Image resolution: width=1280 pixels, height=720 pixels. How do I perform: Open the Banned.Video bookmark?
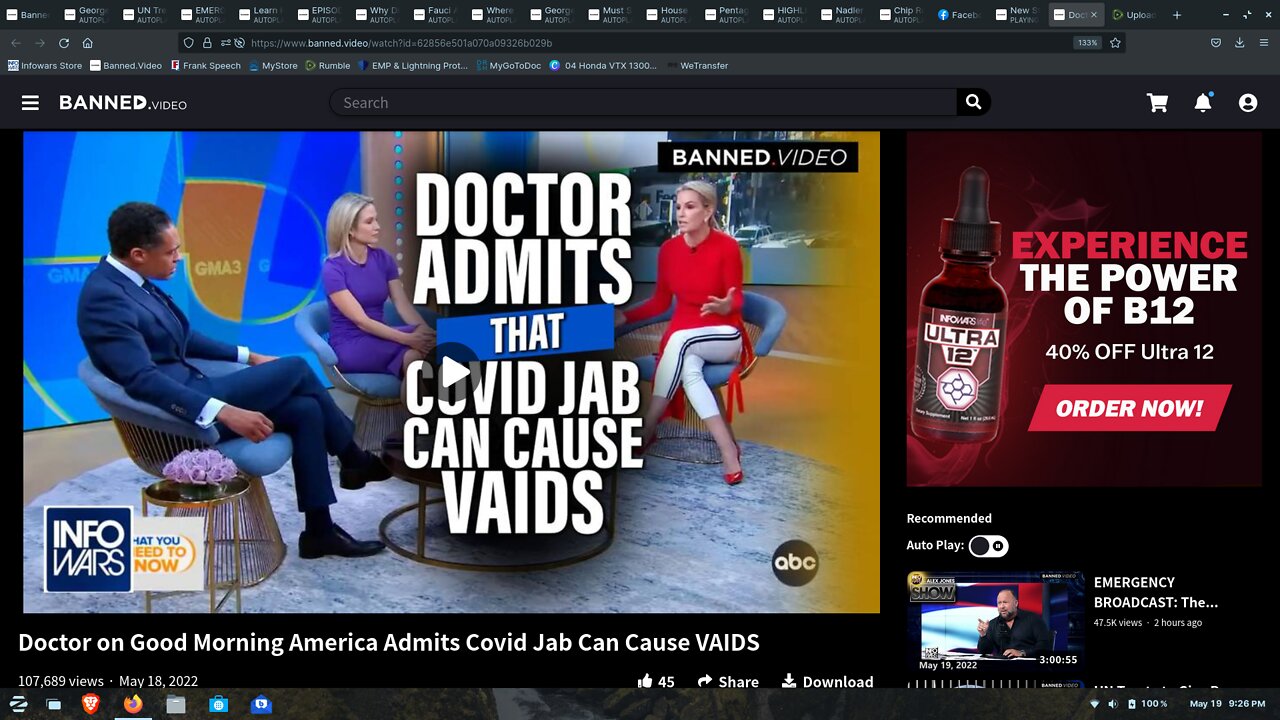coord(126,66)
